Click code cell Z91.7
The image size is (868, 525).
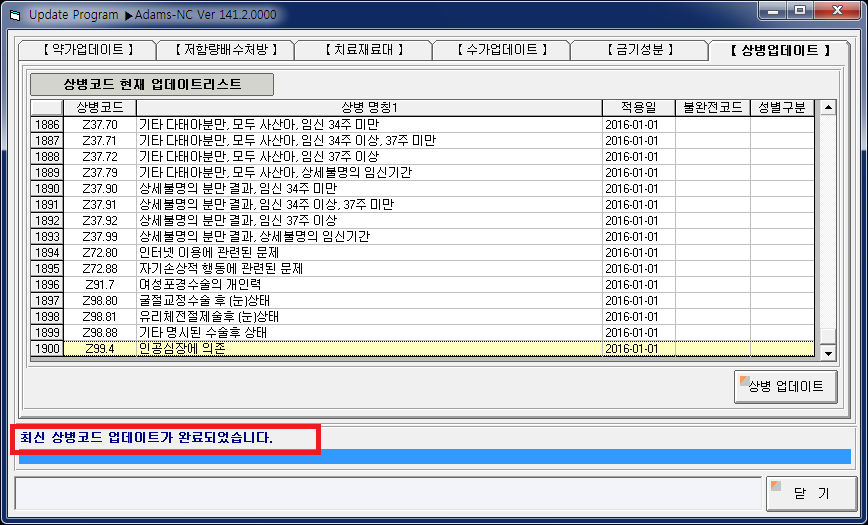click(100, 285)
